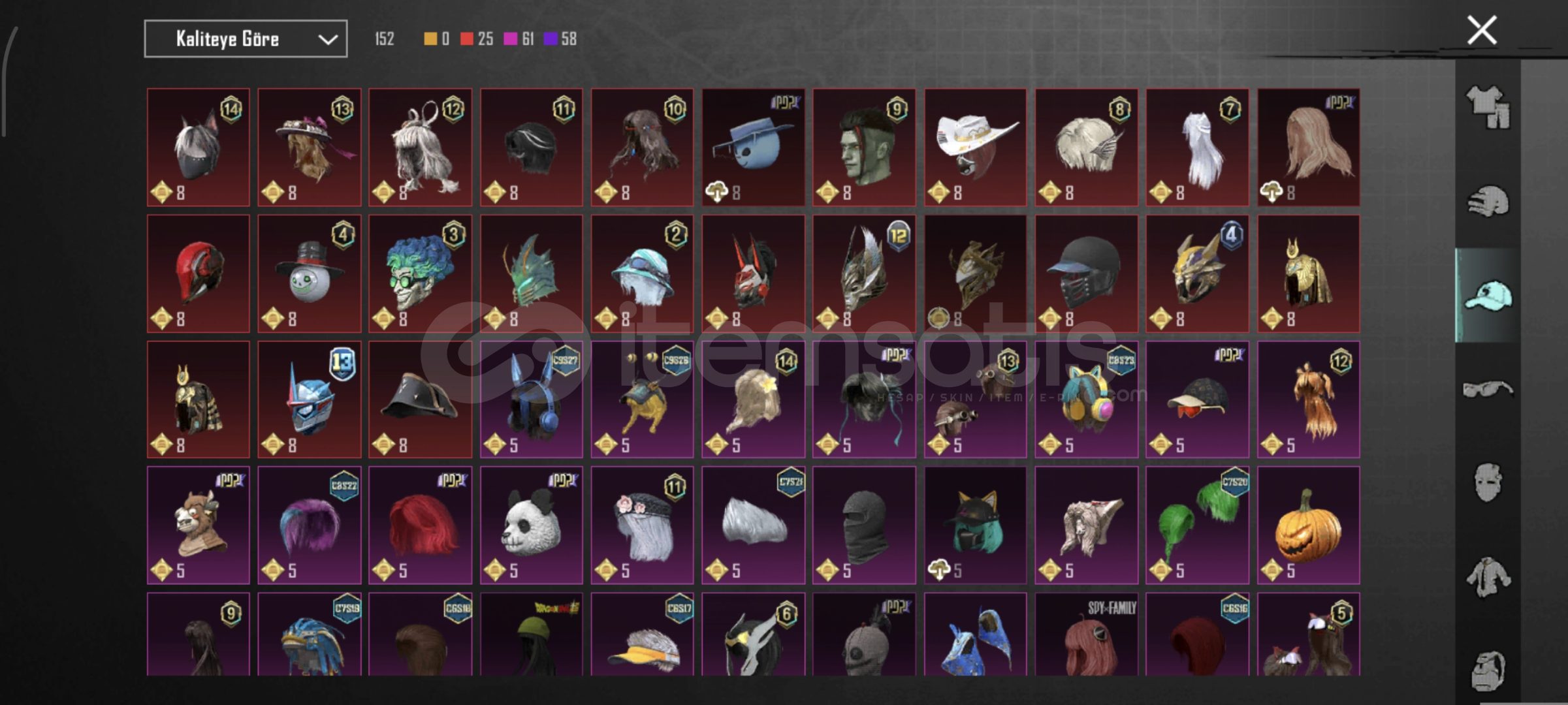
Task: Open the outfit set category icon
Action: (1488, 108)
